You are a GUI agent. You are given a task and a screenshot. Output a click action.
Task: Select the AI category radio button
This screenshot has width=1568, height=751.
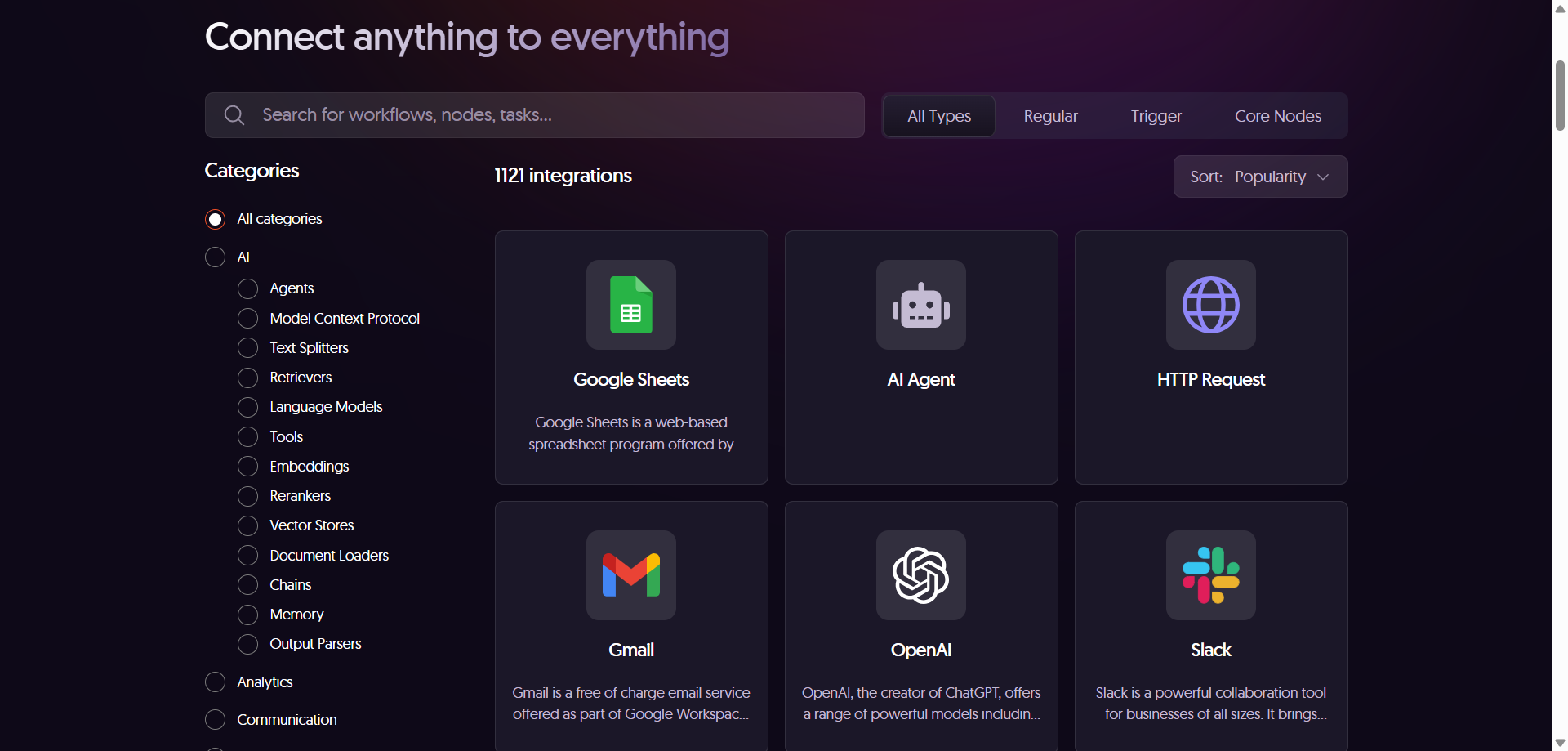[x=215, y=257]
